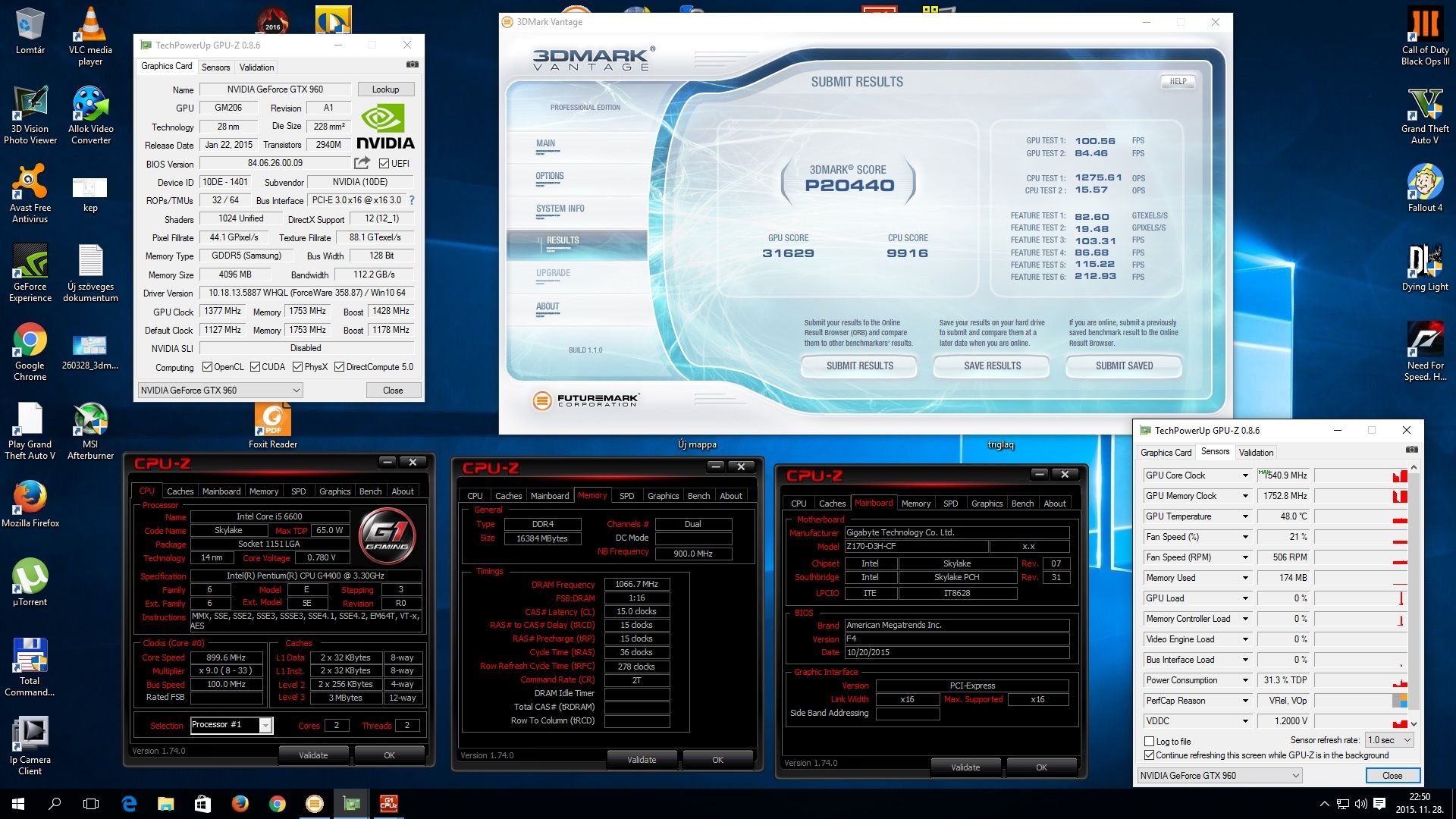Open OPTIONS in 3DMark Vantage menu
Image resolution: width=1456 pixels, height=819 pixels.
click(x=550, y=176)
